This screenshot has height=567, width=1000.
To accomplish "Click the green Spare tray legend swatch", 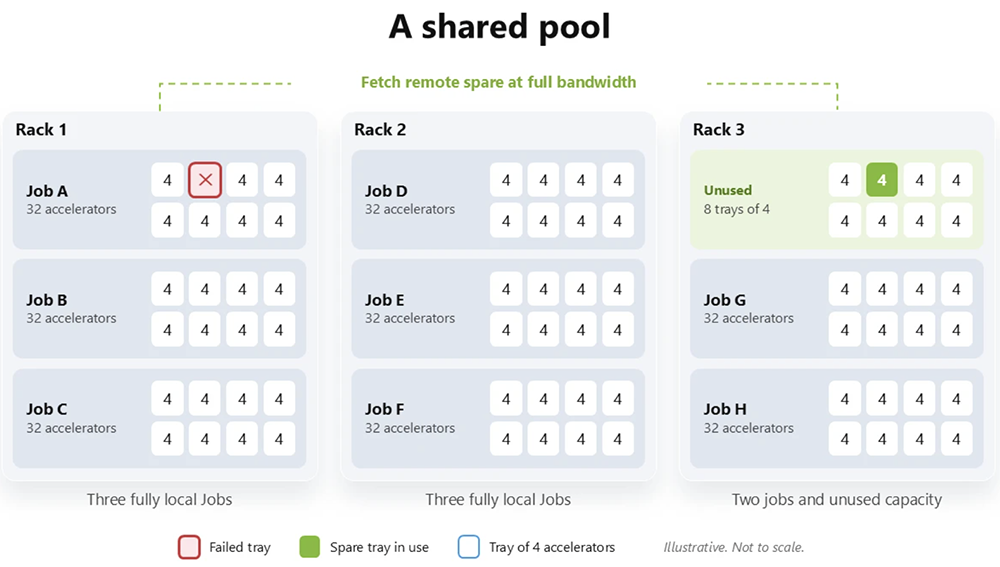I will [x=309, y=547].
